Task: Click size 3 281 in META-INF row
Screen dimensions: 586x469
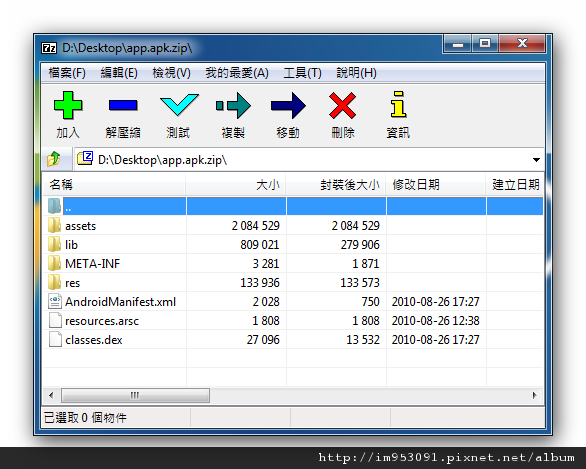Action: [266, 264]
